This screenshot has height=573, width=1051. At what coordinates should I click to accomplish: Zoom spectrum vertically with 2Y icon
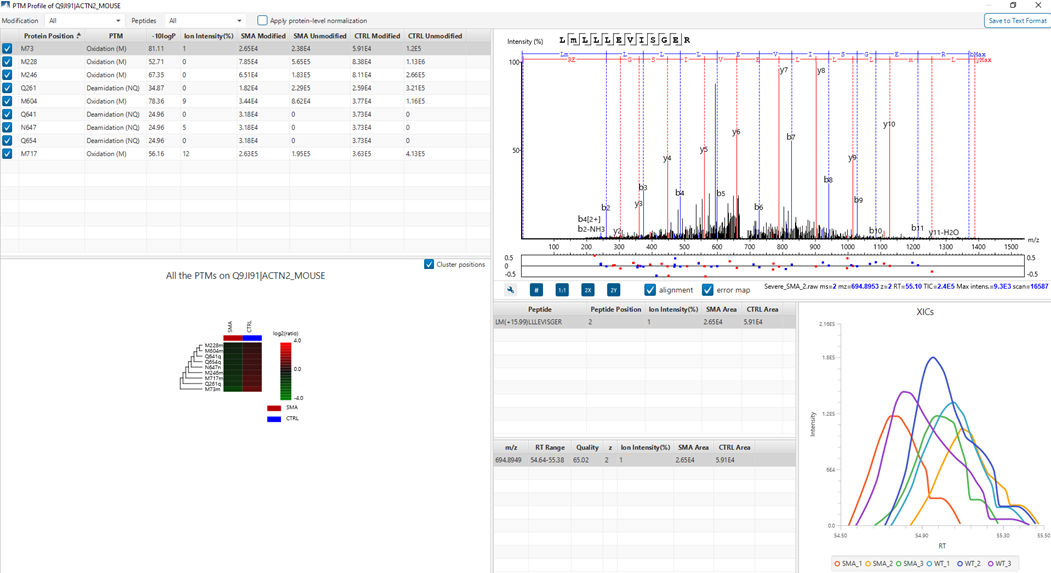tap(613, 290)
